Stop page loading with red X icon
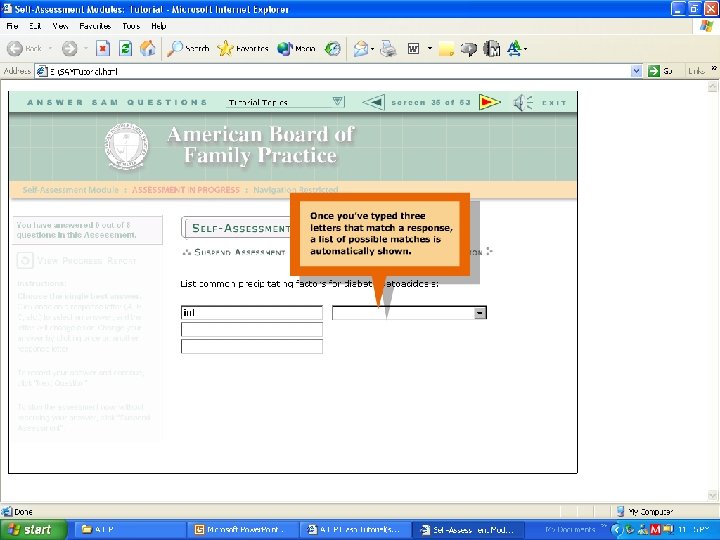The image size is (720, 540). (103, 48)
